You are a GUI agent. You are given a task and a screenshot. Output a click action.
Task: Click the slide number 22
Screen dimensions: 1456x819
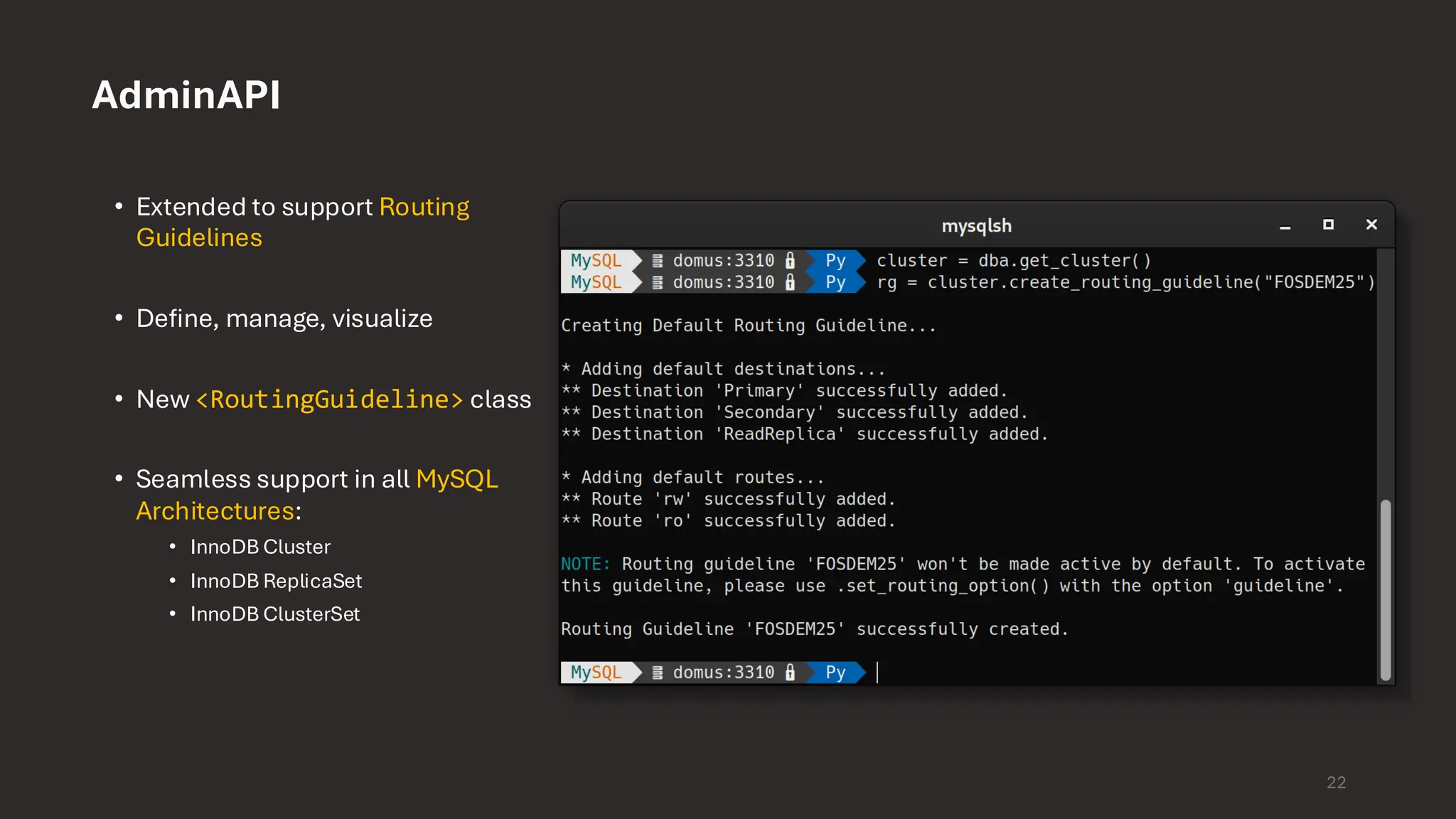pyautogui.click(x=1336, y=782)
